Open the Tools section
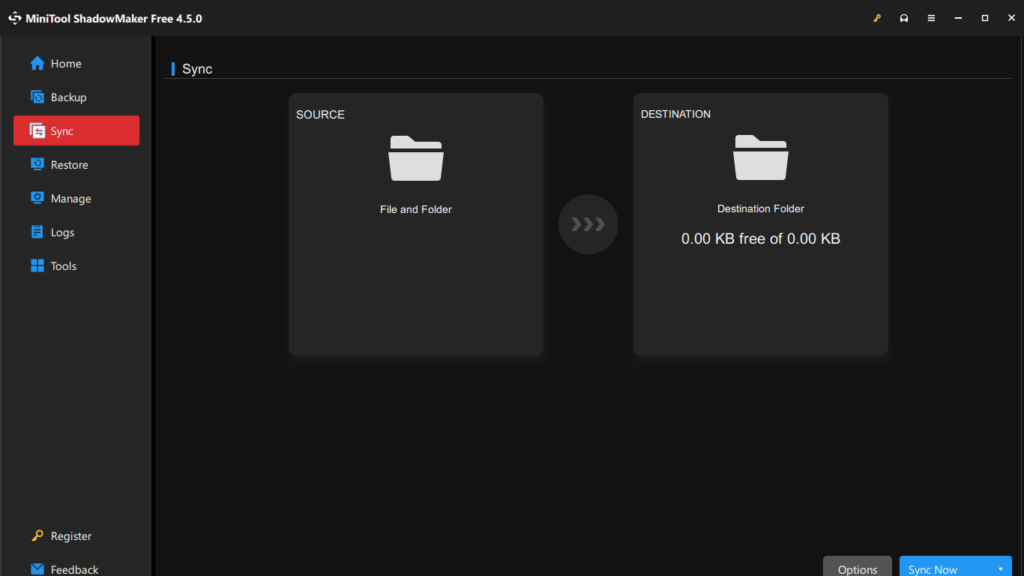This screenshot has width=1024, height=576. [x=63, y=267]
